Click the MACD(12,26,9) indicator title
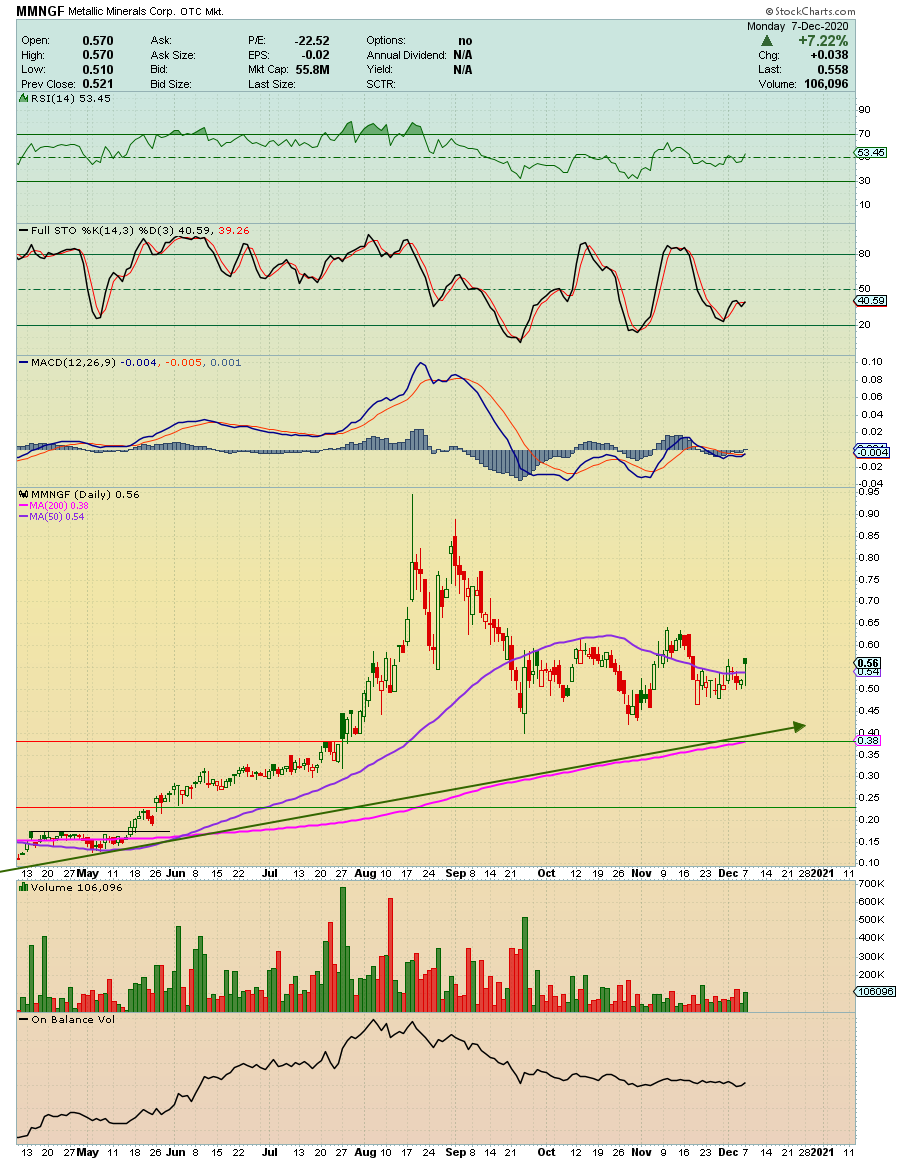The width and height of the screenshot is (900, 1162). (73, 362)
